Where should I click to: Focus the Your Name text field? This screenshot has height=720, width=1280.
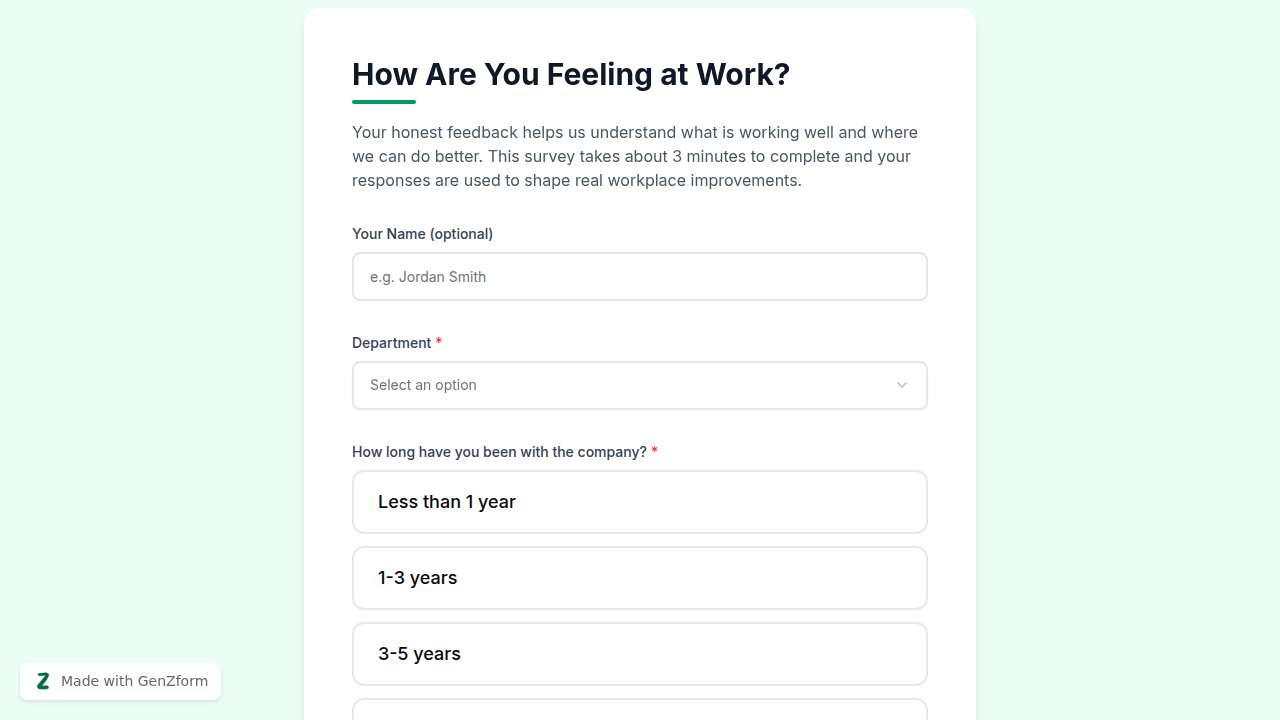click(x=640, y=277)
